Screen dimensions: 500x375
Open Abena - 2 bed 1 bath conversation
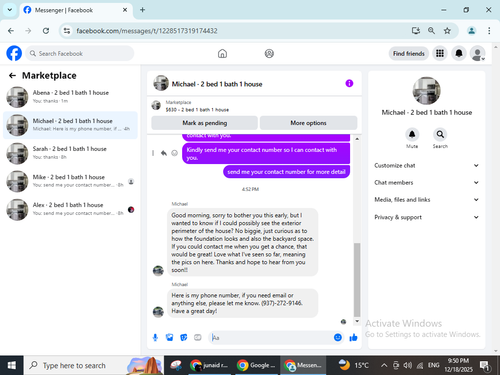point(70,97)
